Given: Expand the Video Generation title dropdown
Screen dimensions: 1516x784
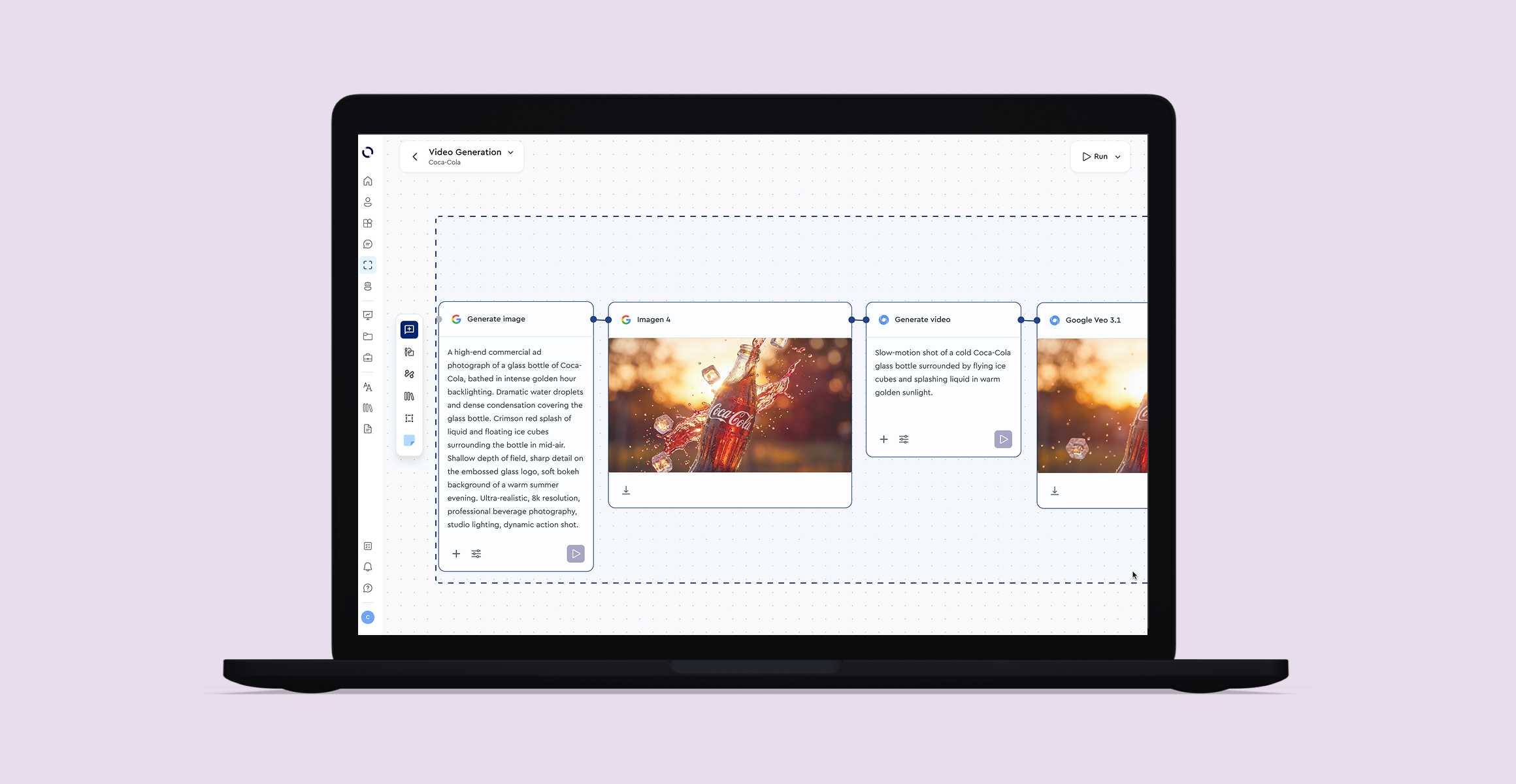Looking at the screenshot, I should point(510,152).
